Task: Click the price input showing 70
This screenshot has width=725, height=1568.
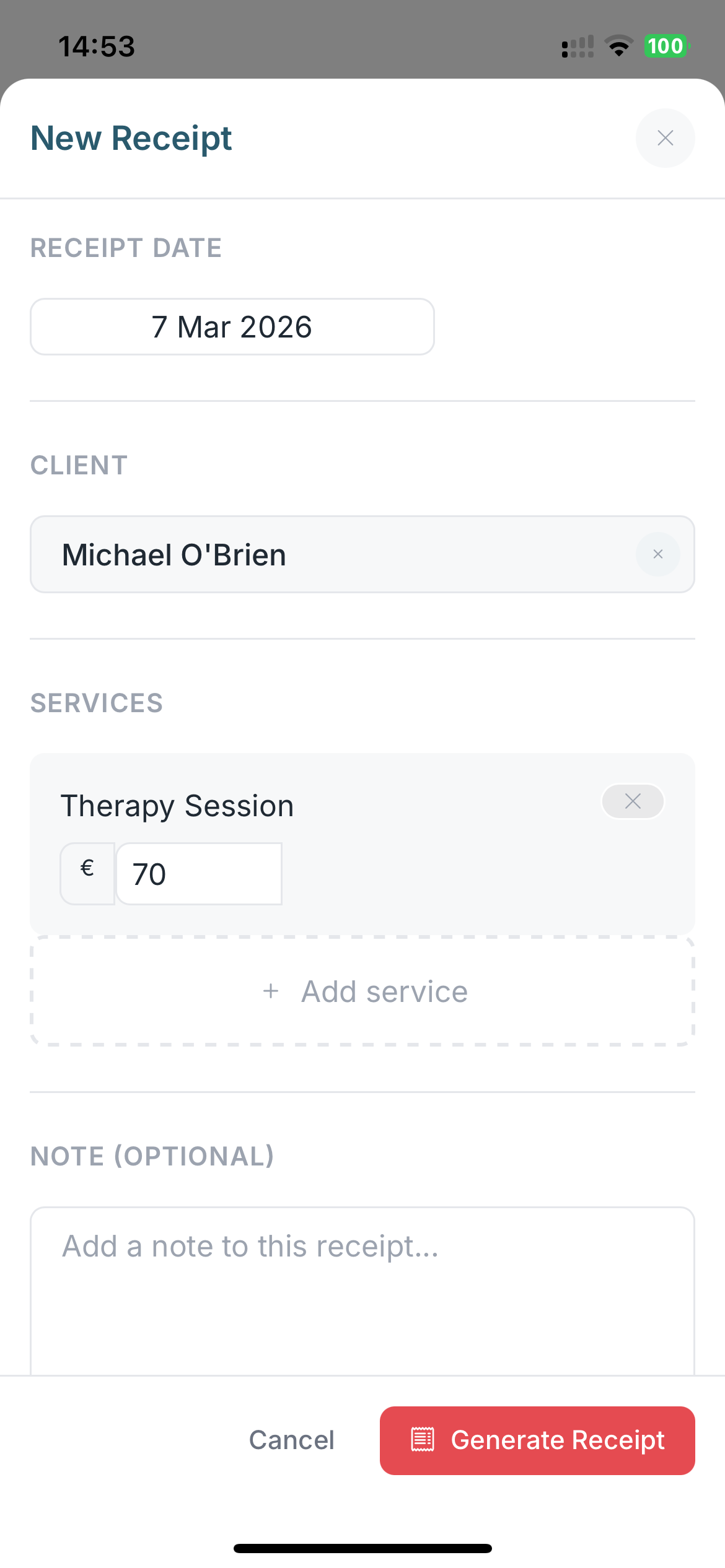Action: point(199,873)
